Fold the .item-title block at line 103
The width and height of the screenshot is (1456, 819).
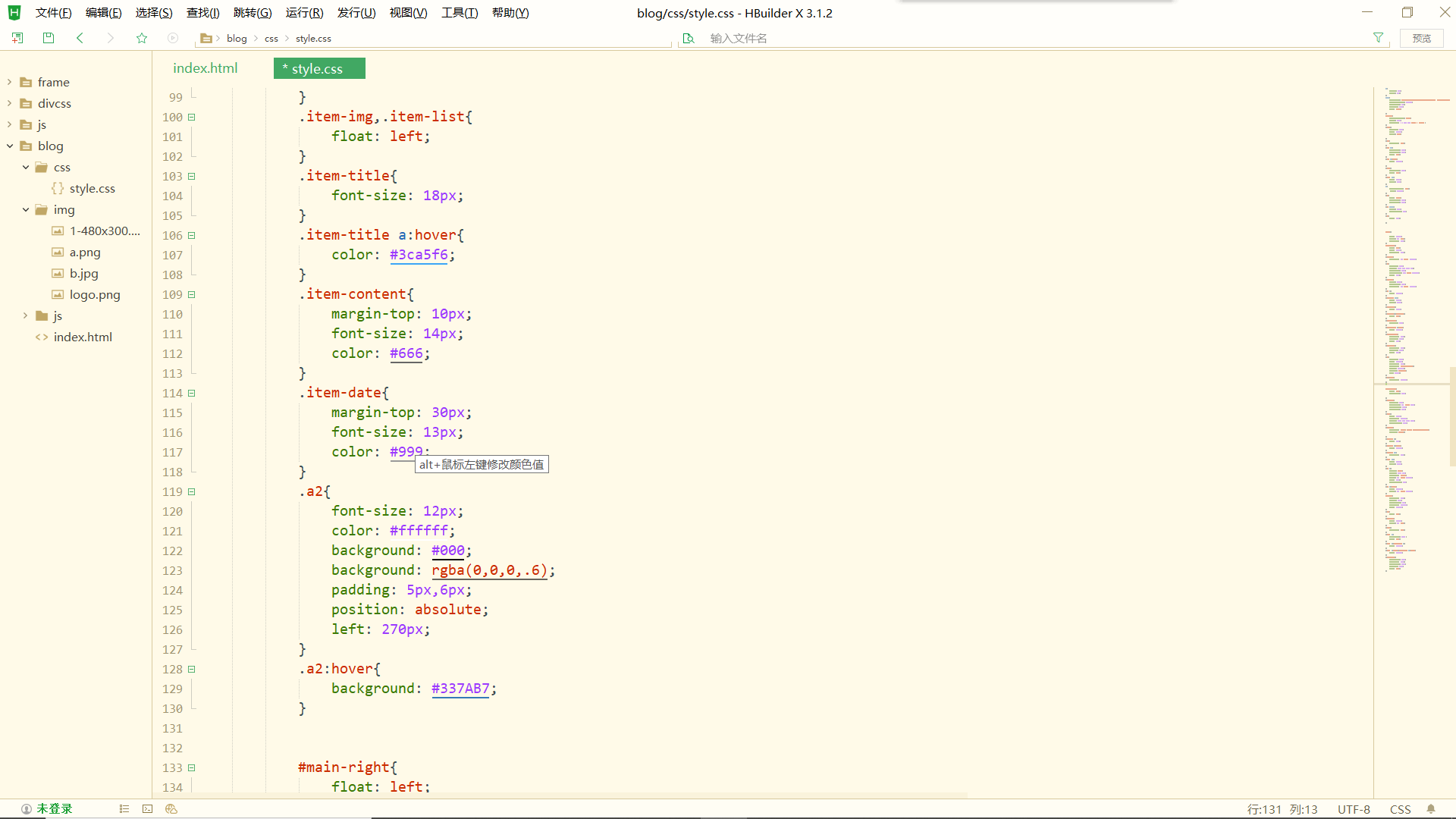[192, 176]
